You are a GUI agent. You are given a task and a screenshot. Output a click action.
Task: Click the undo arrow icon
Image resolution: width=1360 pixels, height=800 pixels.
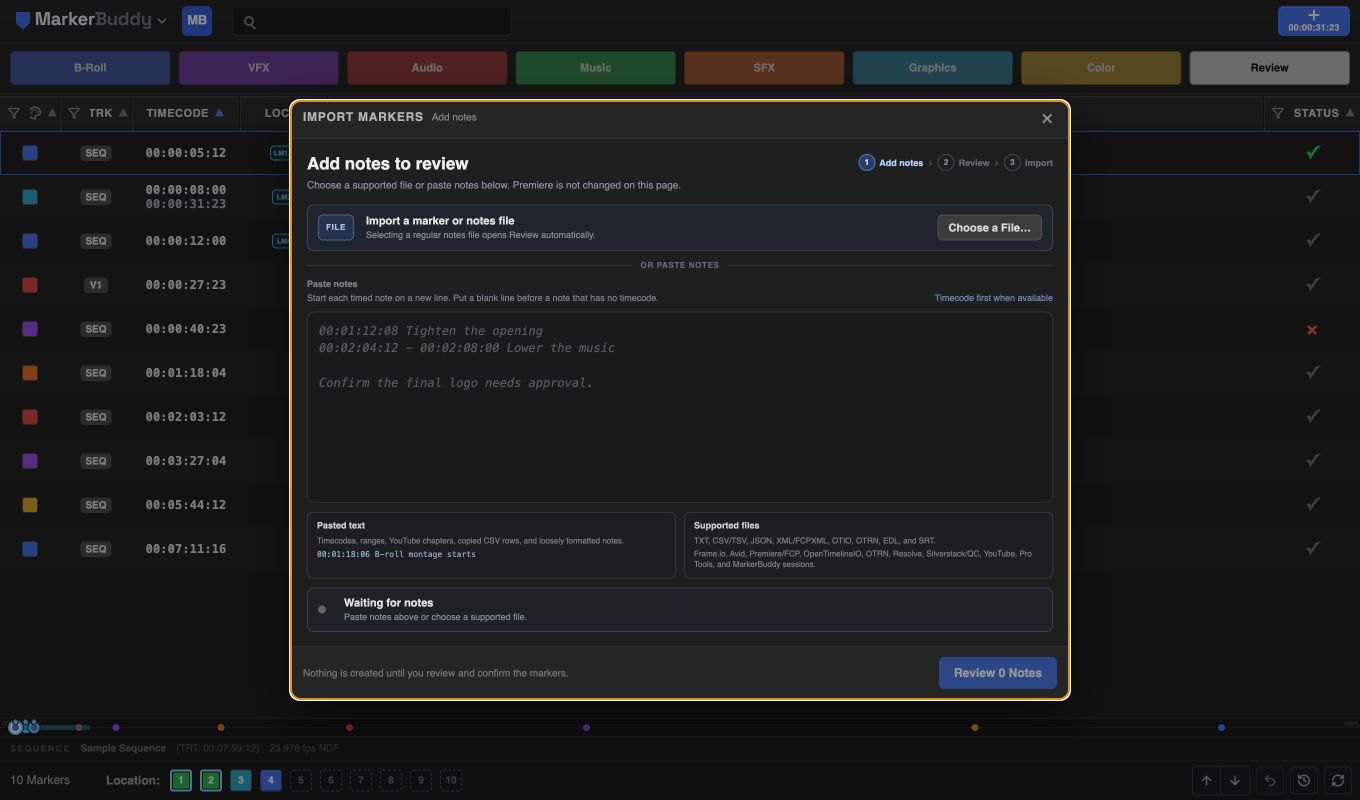pyautogui.click(x=1270, y=780)
